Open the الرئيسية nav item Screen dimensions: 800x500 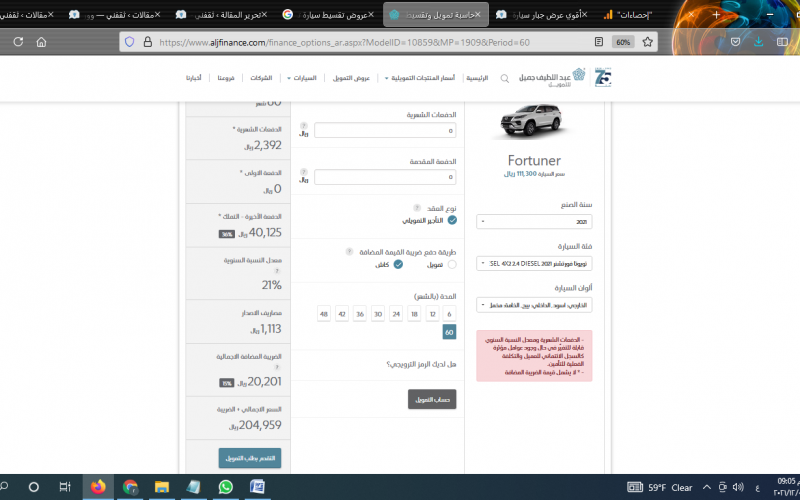click(477, 78)
